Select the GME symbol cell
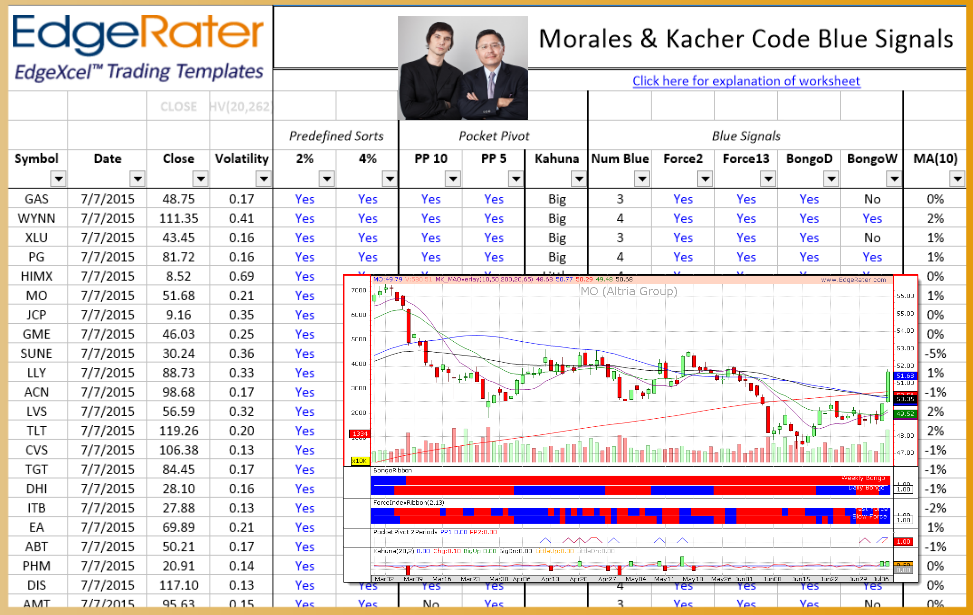This screenshot has height=615, width=973. (37, 334)
